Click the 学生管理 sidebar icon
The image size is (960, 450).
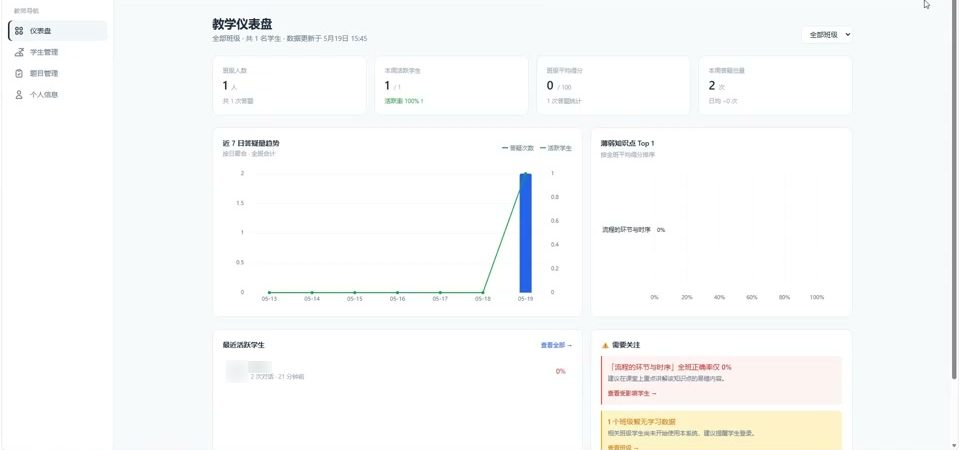click(x=19, y=52)
